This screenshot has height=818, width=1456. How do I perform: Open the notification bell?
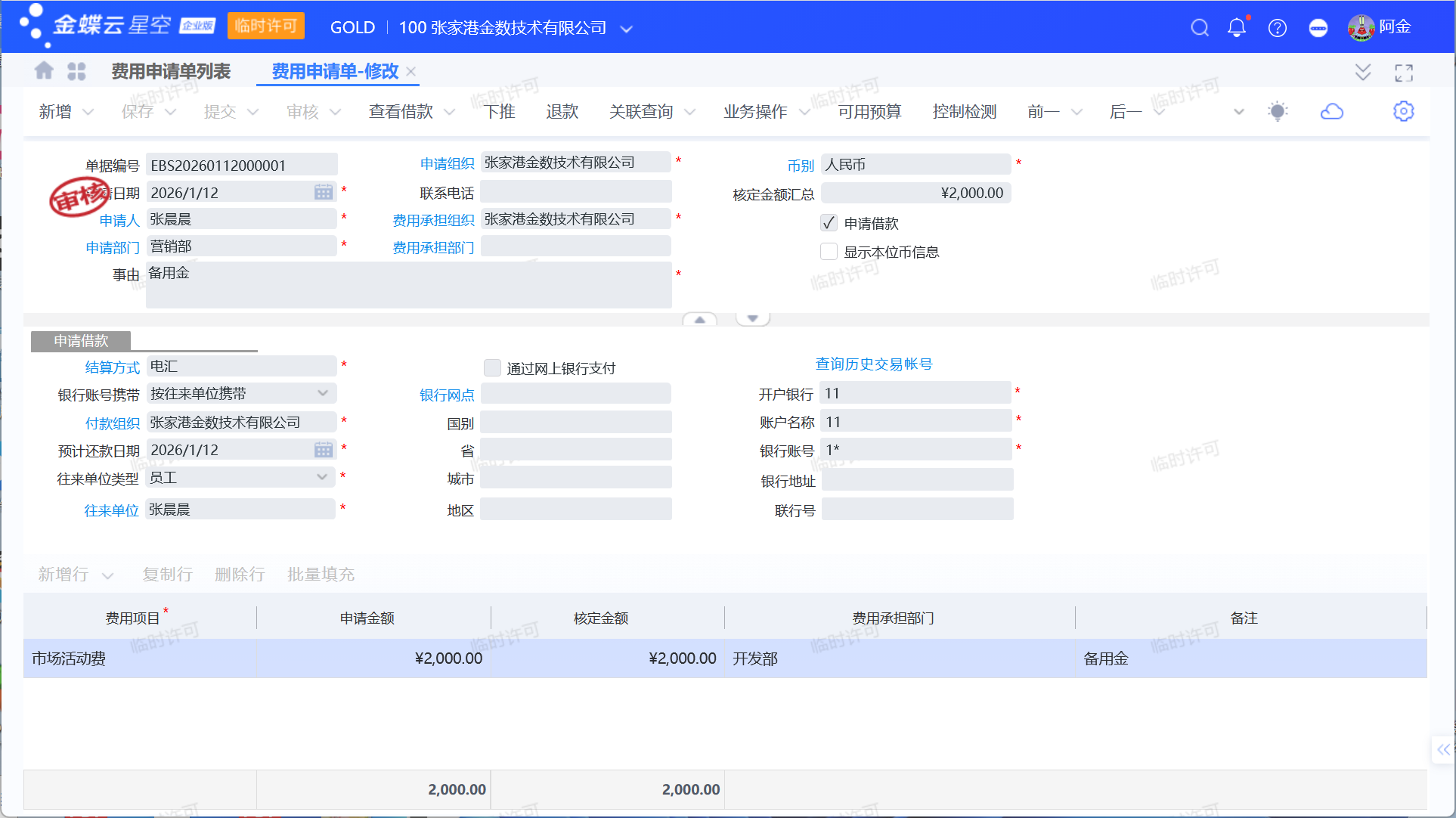(x=1237, y=28)
